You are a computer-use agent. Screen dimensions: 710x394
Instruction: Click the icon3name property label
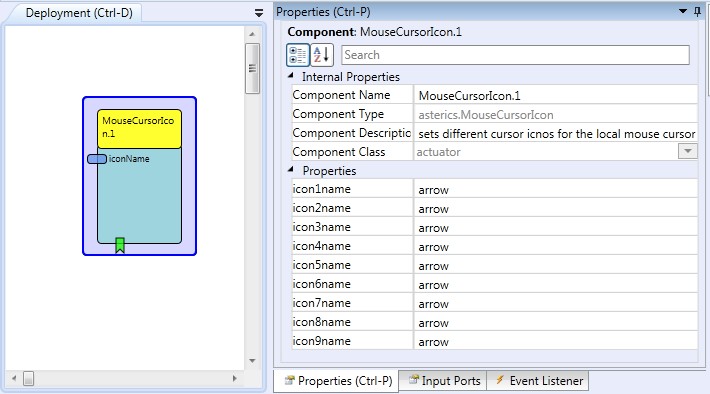point(321,227)
